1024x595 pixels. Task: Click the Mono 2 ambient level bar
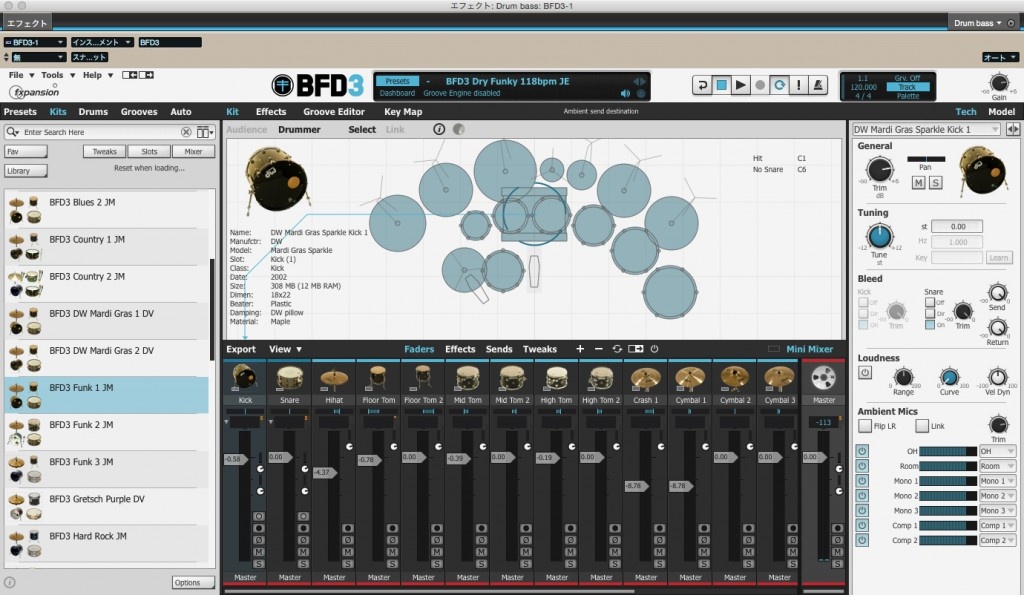point(948,496)
